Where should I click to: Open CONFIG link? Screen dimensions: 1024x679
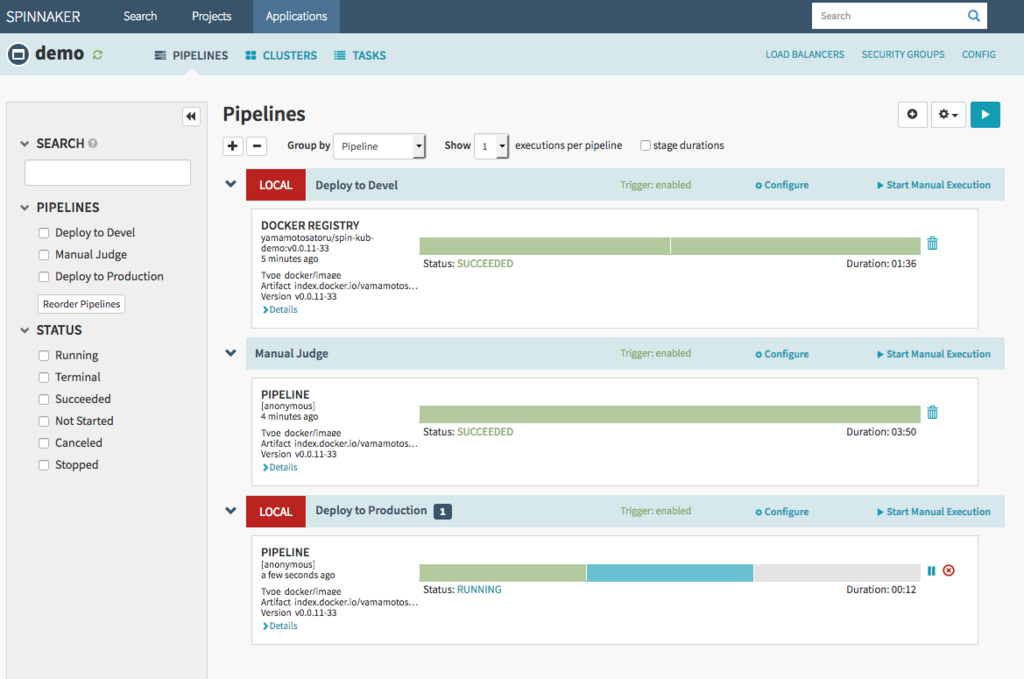tap(978, 54)
